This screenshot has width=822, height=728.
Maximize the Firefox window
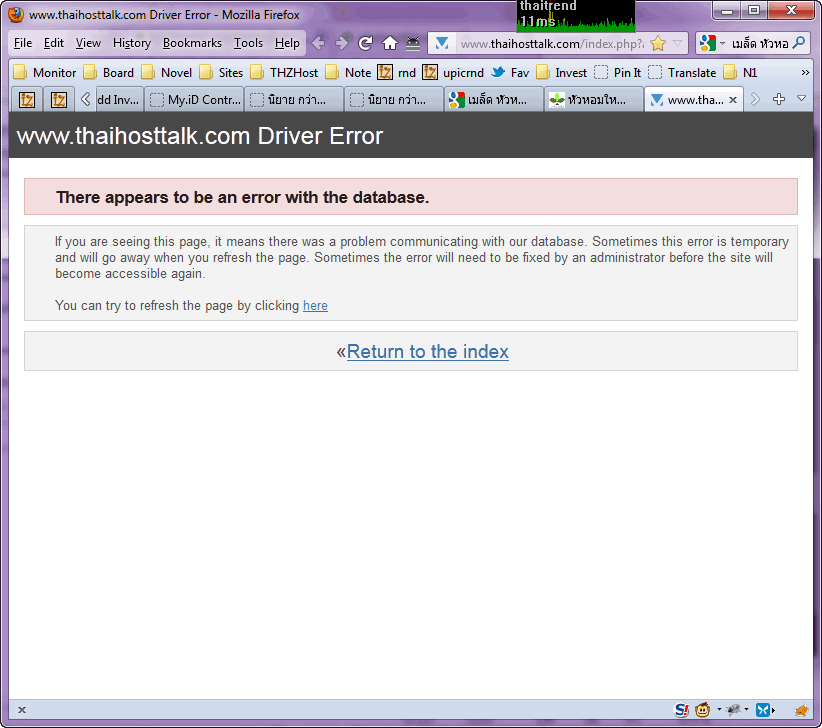(x=753, y=10)
